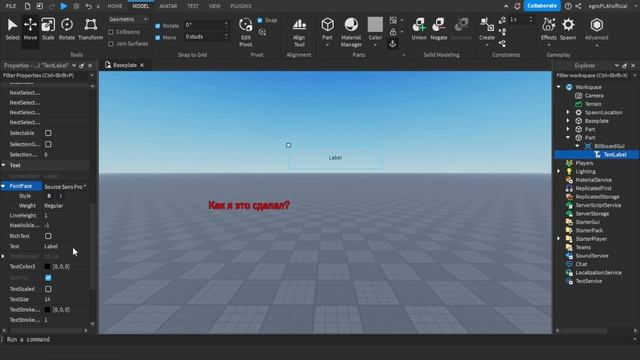Open the TextStrokeColor3 color swatch
The height and width of the screenshot is (360, 640).
point(48,310)
